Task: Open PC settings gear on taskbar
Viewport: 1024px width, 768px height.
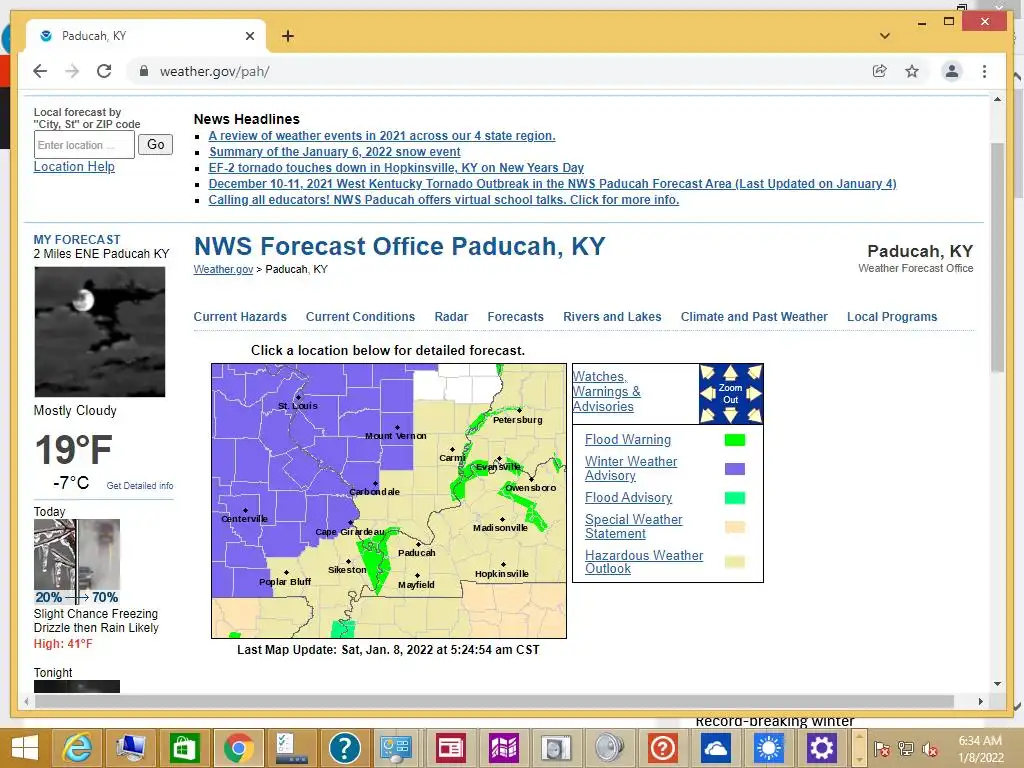Action: point(821,748)
